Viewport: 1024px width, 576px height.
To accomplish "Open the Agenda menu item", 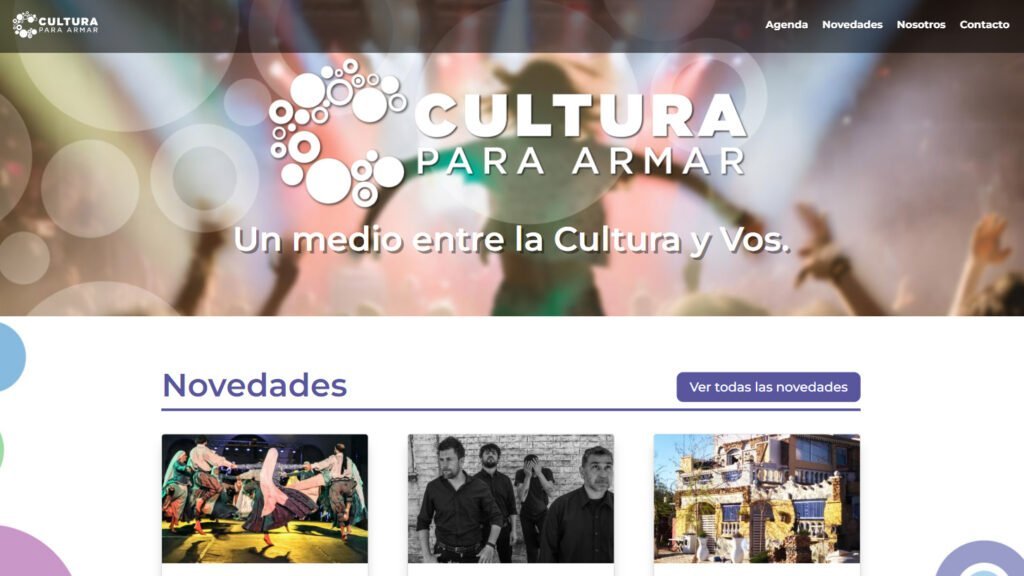I will pos(786,25).
